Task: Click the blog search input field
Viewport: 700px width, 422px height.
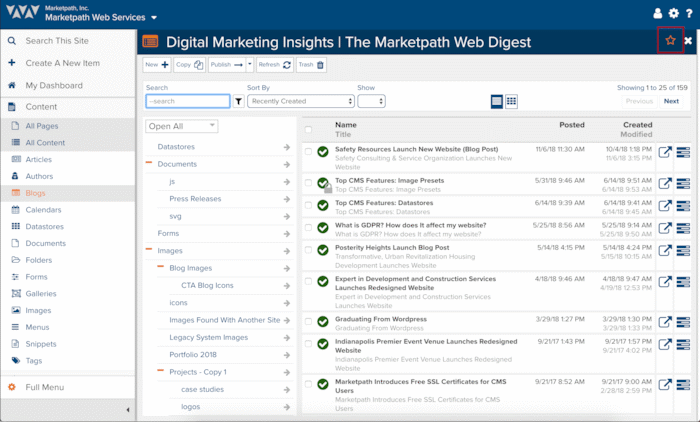Action: [x=188, y=101]
